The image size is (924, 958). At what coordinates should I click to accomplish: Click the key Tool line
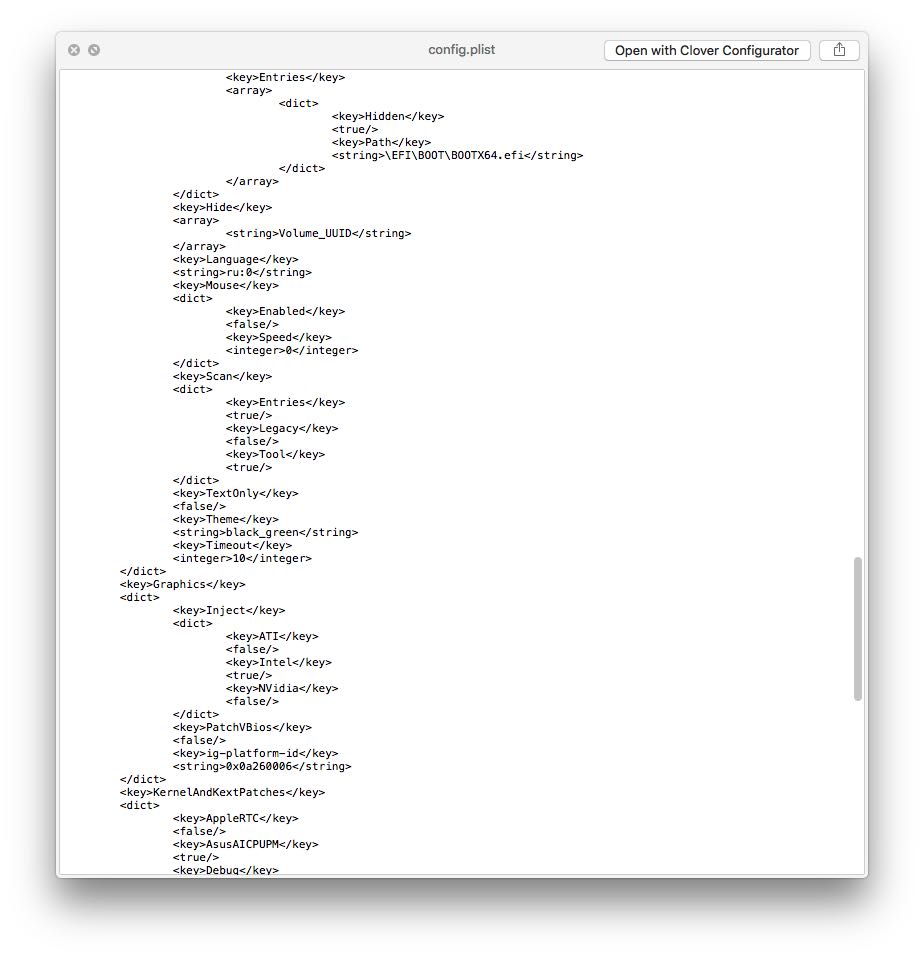point(275,455)
